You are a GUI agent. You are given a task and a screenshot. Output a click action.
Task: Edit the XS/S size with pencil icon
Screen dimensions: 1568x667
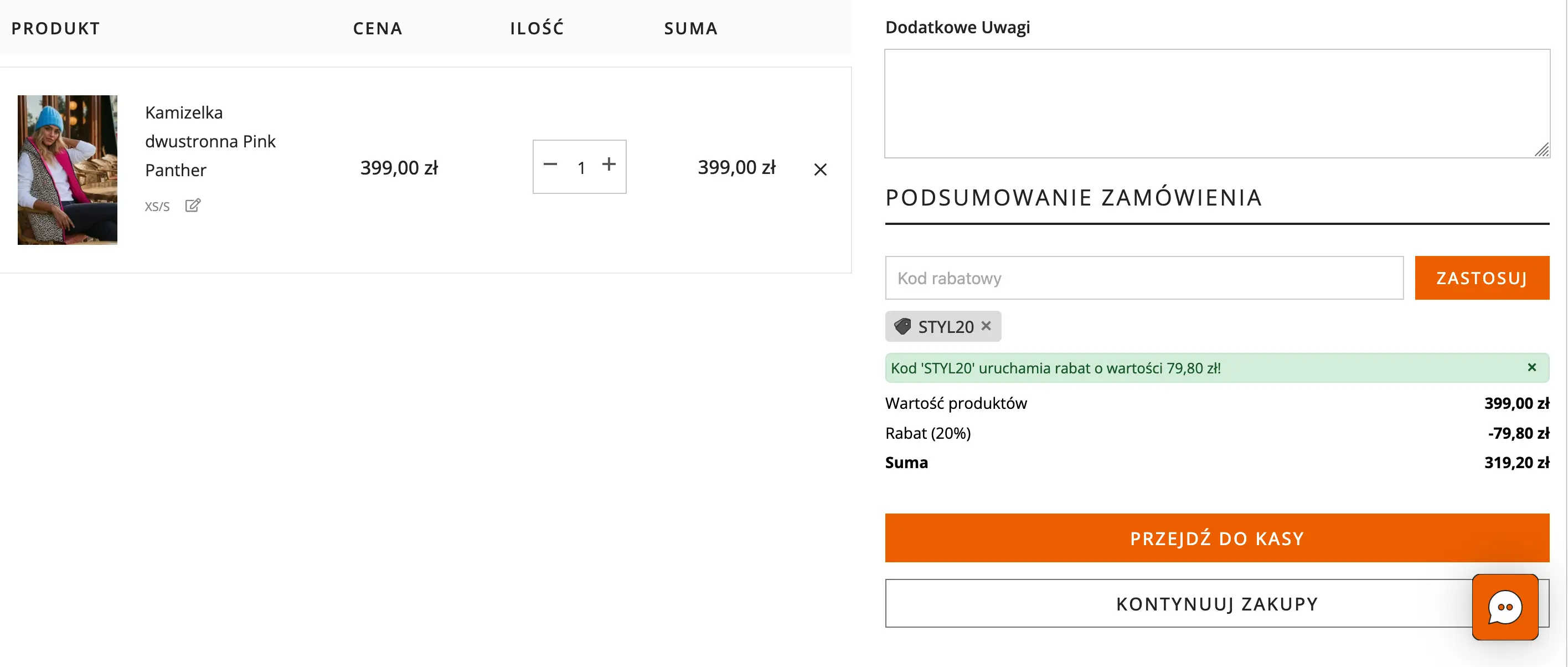[192, 206]
